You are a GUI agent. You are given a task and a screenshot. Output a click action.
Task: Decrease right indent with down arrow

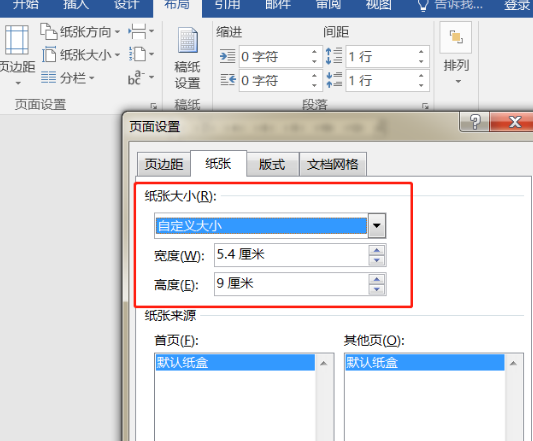click(314, 85)
